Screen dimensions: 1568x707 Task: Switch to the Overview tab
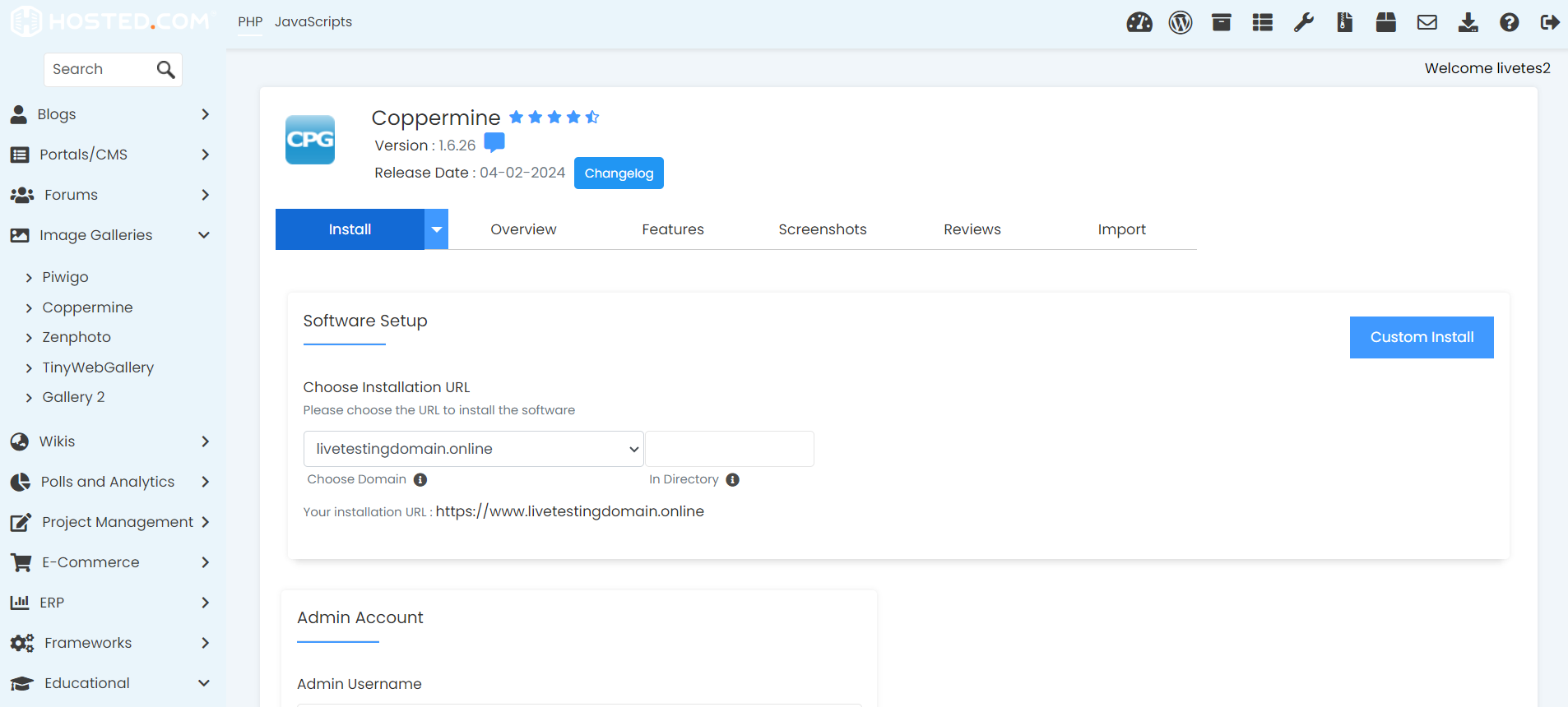(x=523, y=229)
